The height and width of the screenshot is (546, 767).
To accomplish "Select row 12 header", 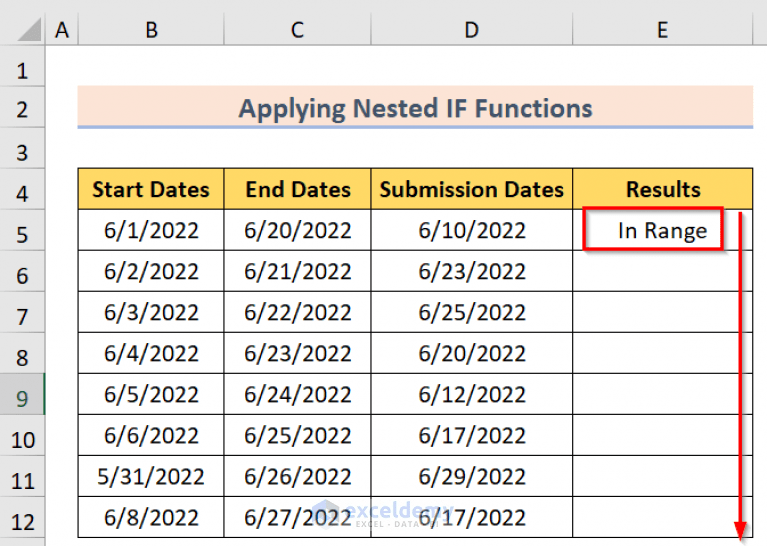I will tap(22, 518).
